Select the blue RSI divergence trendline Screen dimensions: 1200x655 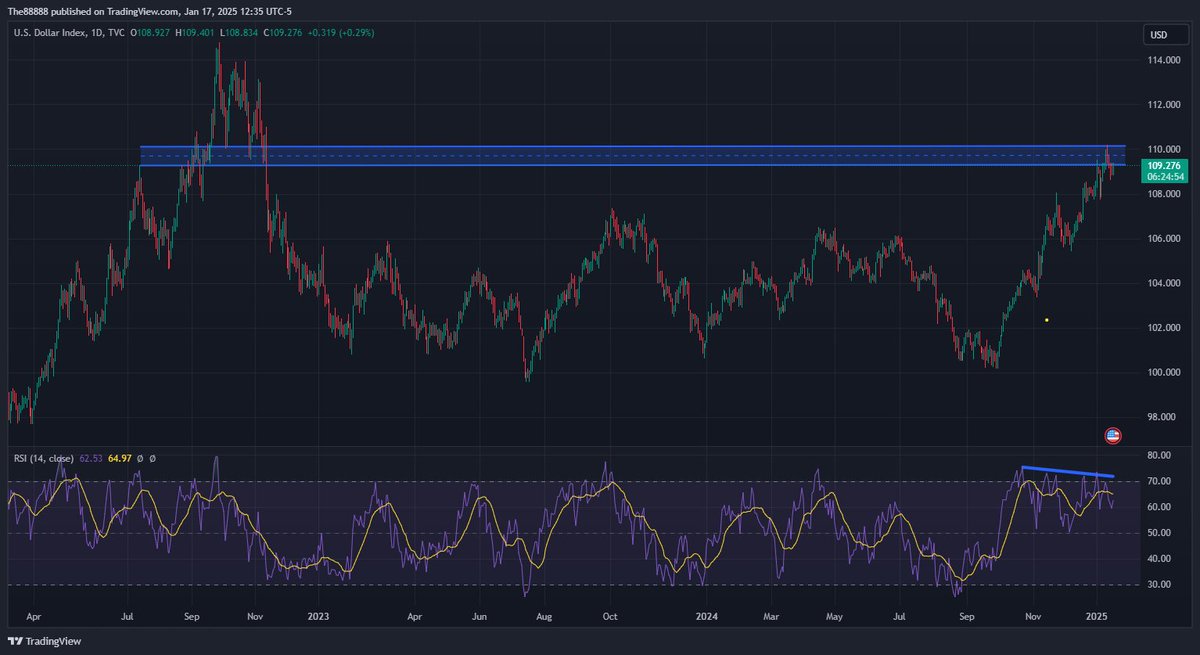pyautogui.click(x=1067, y=471)
